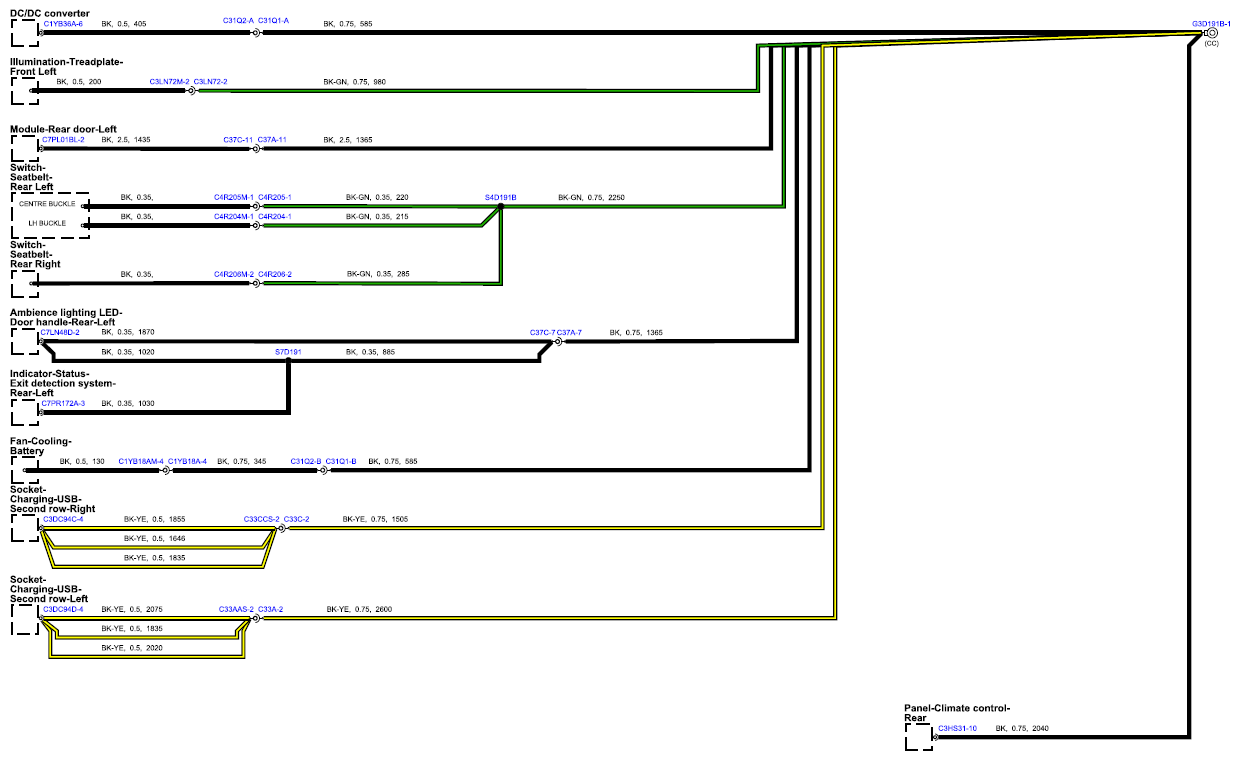
Task: Click ground point G3D191B-1 label
Action: 1211,22
